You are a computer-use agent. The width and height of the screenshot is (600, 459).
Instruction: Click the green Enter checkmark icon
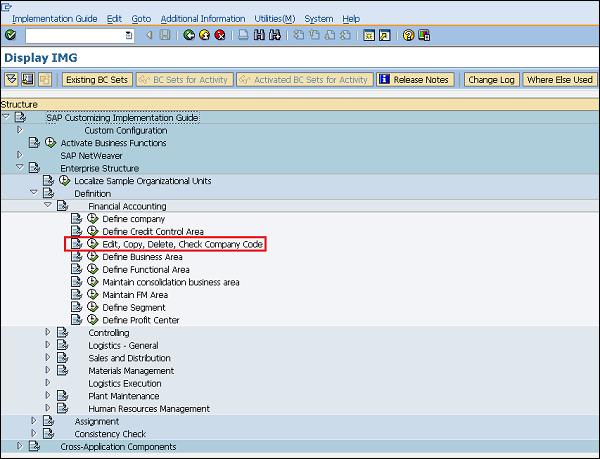pos(9,35)
